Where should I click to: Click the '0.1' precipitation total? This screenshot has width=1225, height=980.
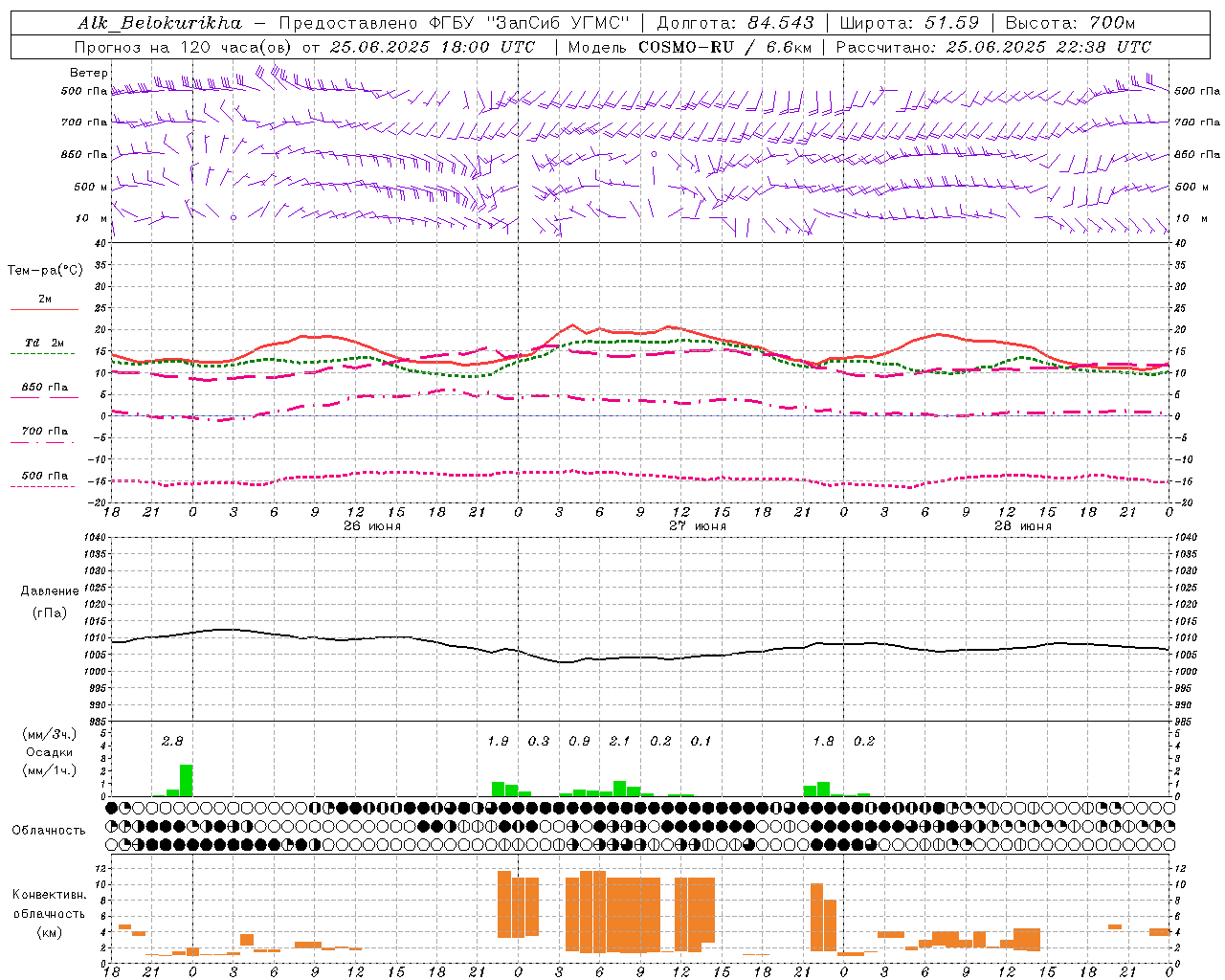[x=702, y=741]
